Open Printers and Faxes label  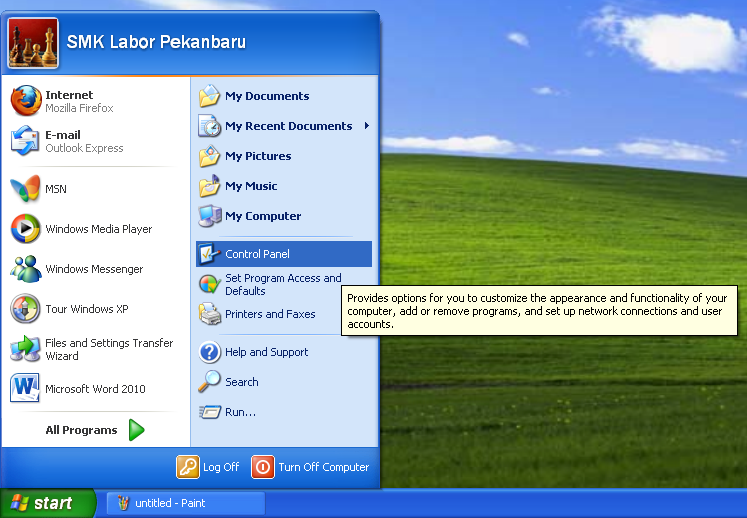tap(270, 314)
